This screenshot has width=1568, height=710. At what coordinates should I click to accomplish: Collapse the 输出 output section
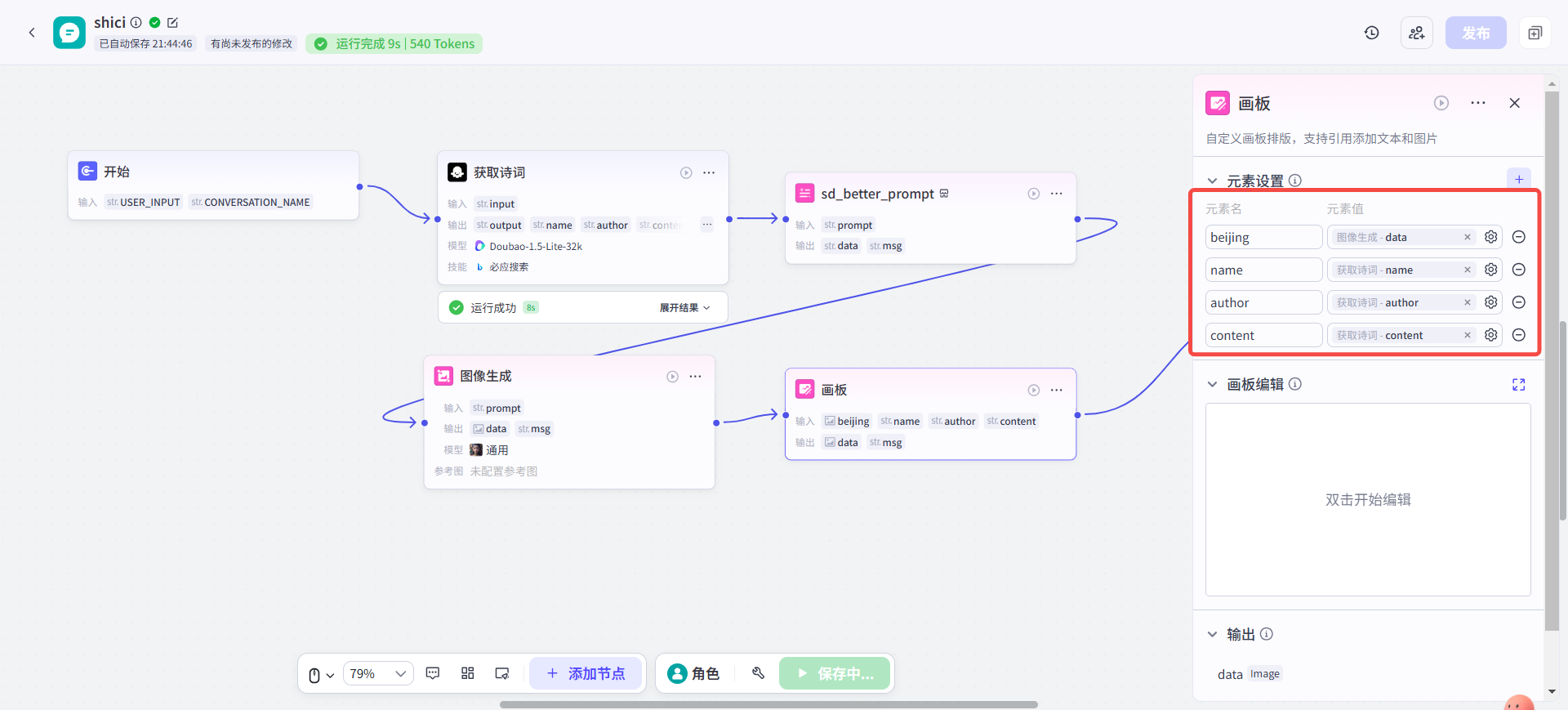point(1213,635)
